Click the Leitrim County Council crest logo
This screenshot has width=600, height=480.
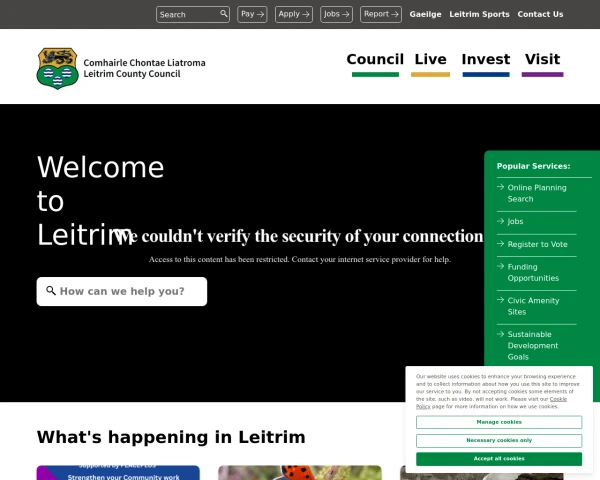tap(57, 68)
